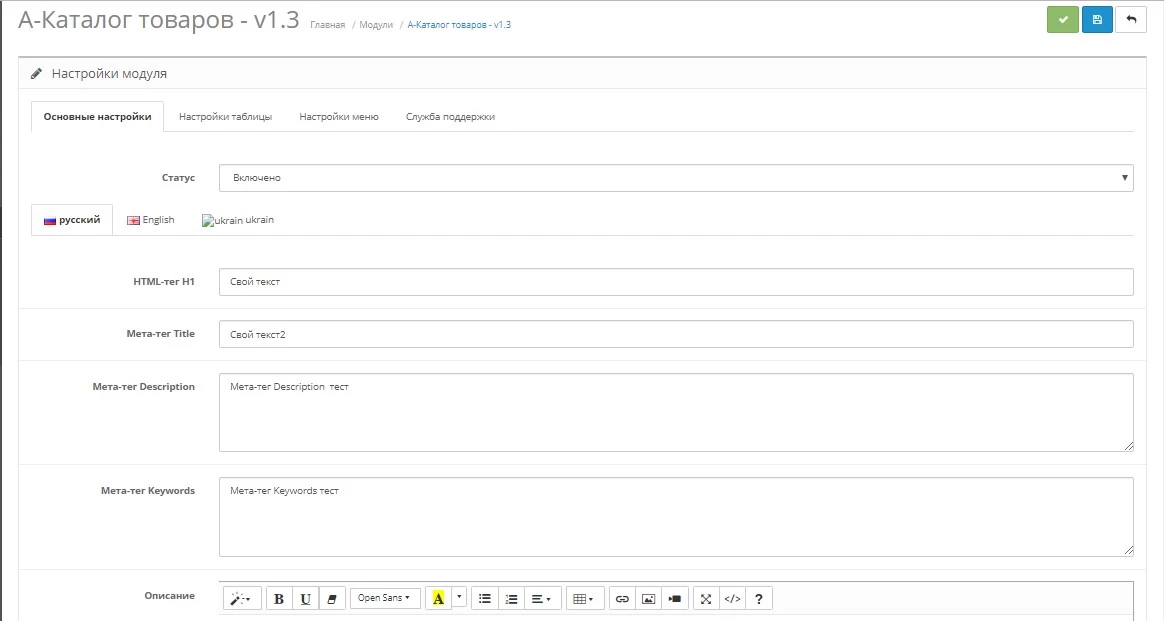Viewport: 1164px width, 621px height.
Task: Toggle underline formatting in editor
Action: (305, 599)
